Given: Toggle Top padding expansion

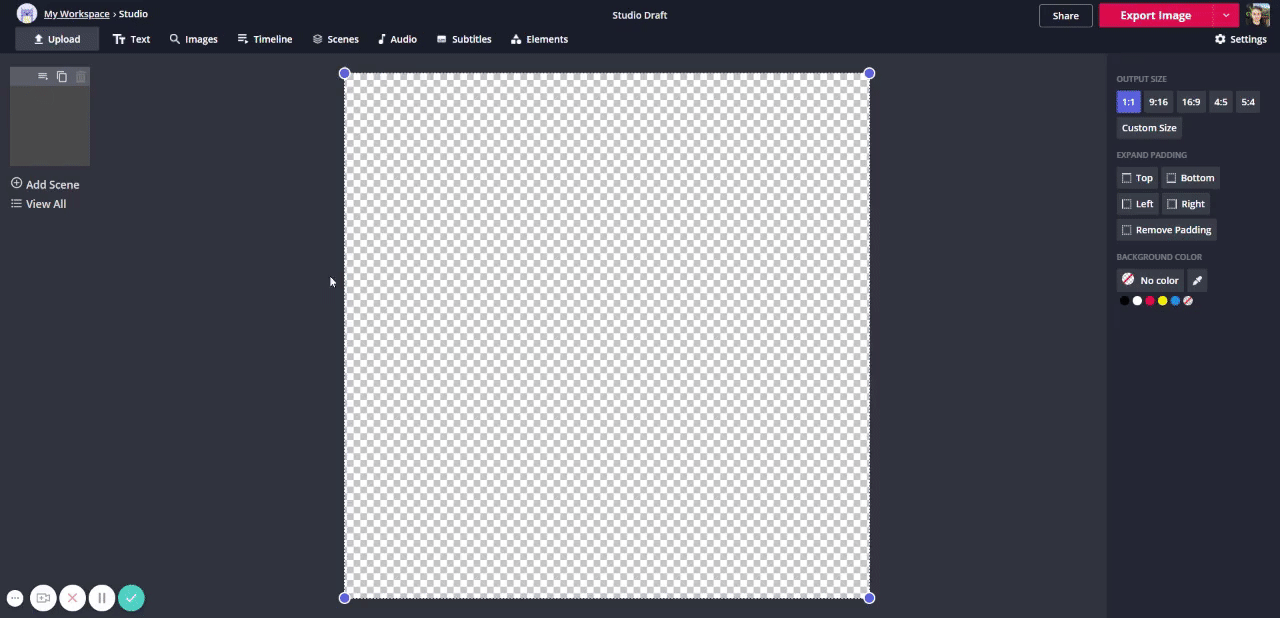Looking at the screenshot, I should click(x=1137, y=178).
